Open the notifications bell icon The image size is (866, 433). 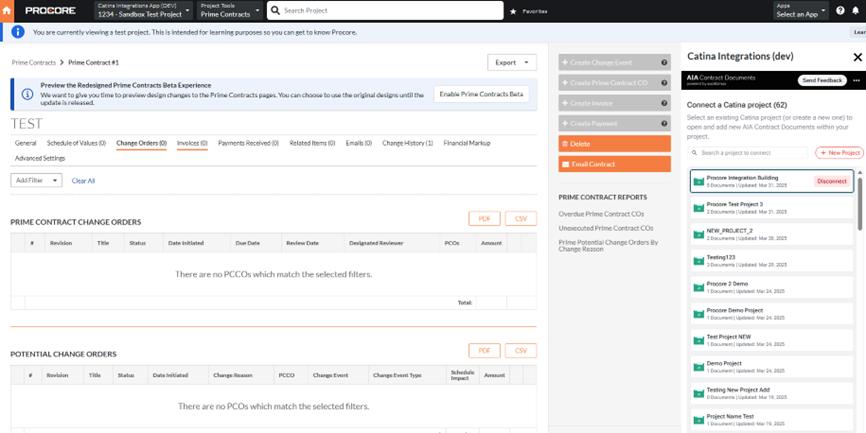(856, 11)
